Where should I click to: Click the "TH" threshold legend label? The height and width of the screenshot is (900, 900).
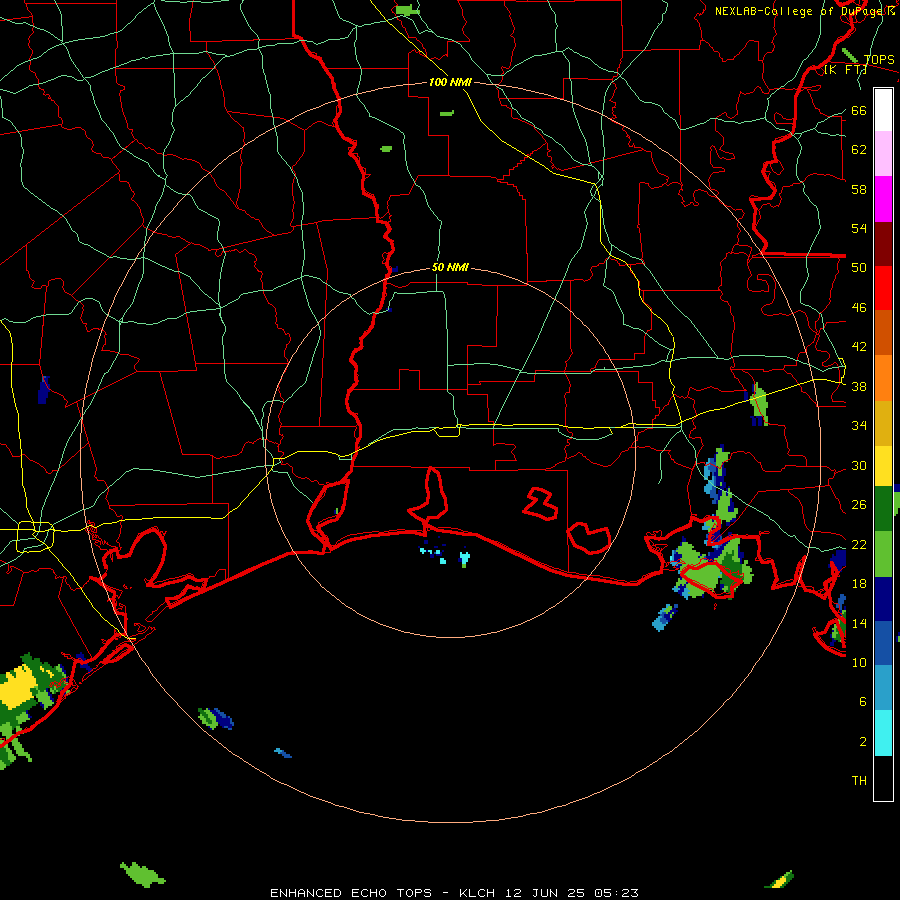pyautogui.click(x=859, y=781)
